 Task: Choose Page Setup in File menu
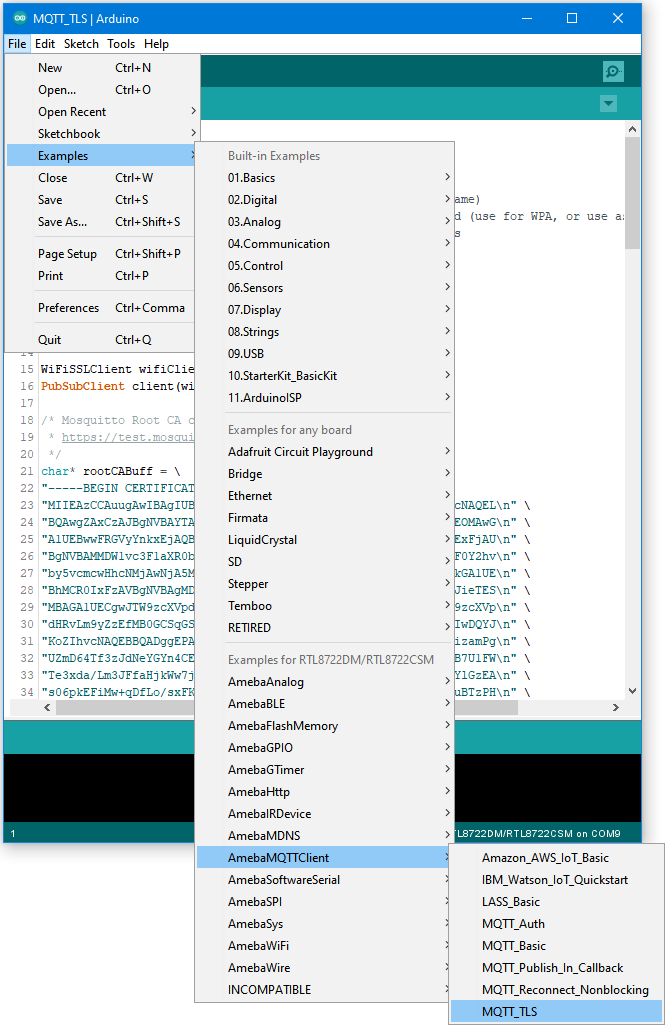(102, 254)
